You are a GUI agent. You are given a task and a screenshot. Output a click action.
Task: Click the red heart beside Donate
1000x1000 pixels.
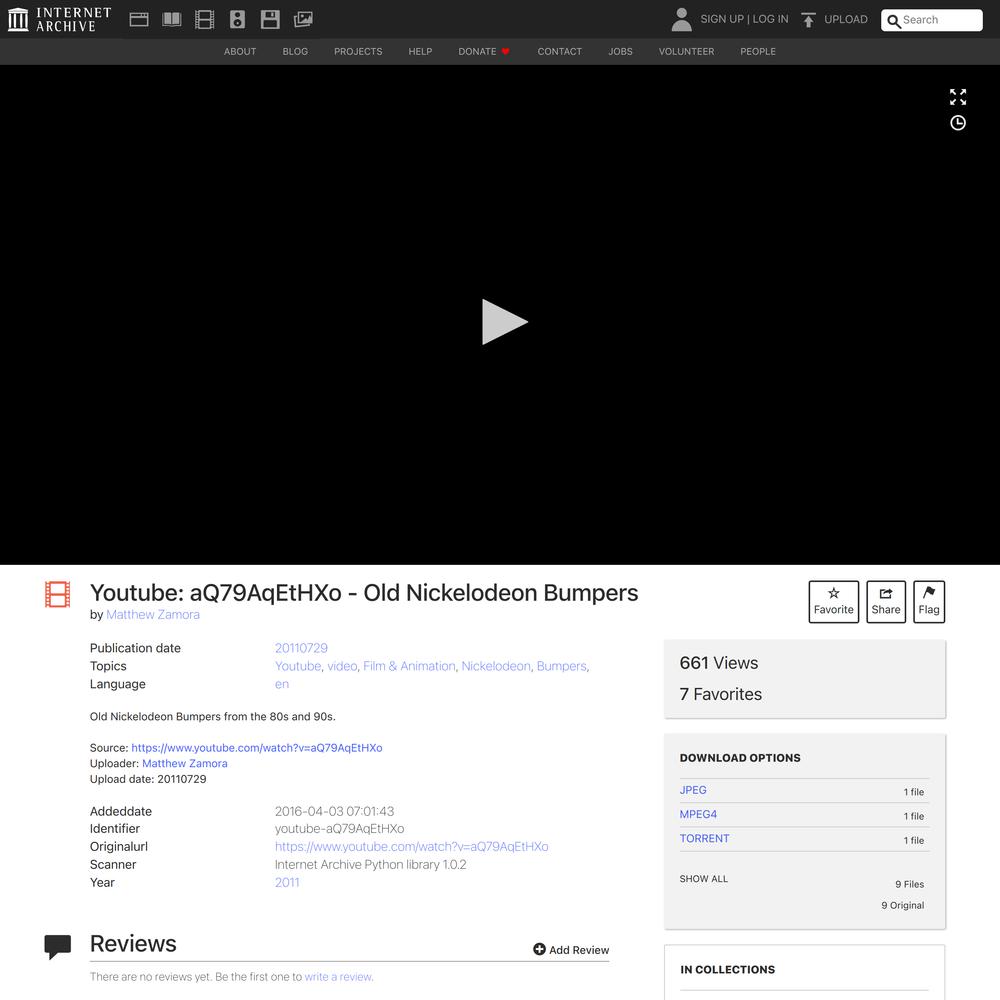point(505,52)
